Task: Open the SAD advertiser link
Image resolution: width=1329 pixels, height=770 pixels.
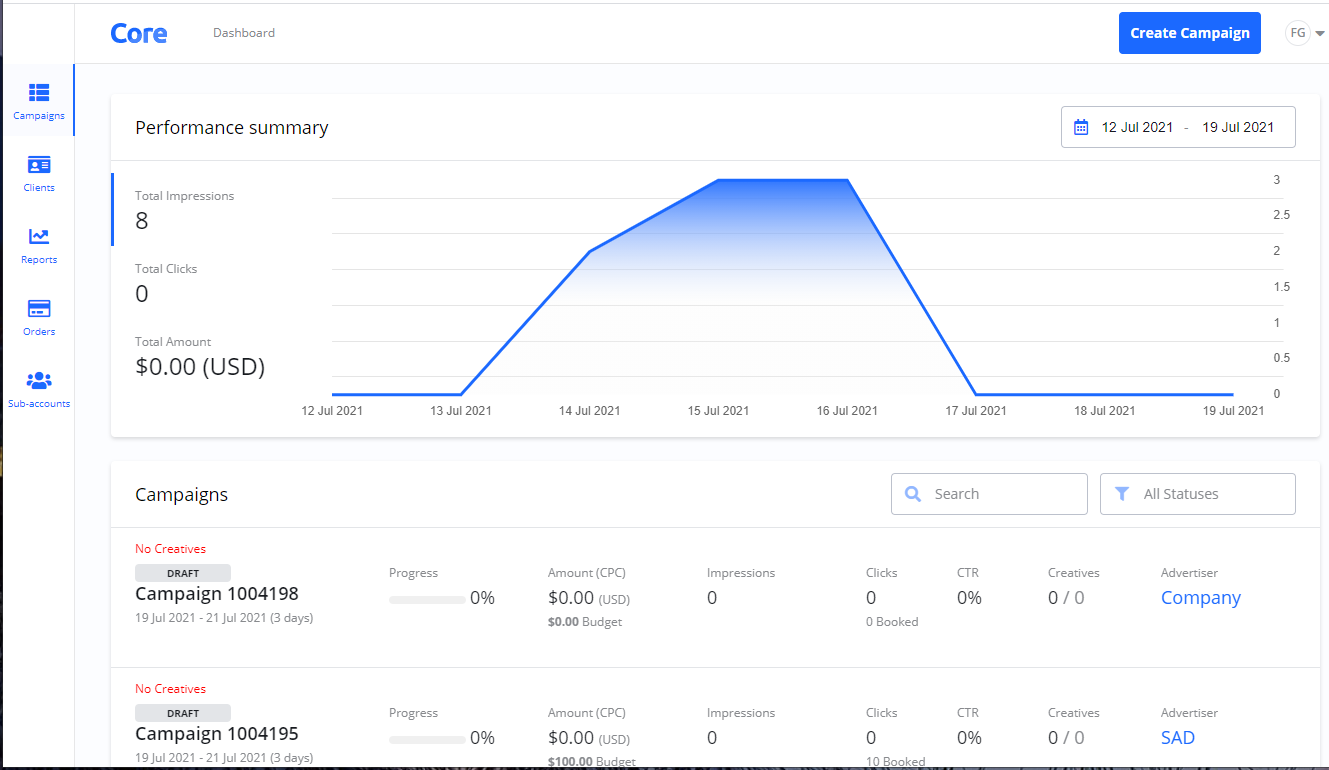Action: coord(1178,738)
